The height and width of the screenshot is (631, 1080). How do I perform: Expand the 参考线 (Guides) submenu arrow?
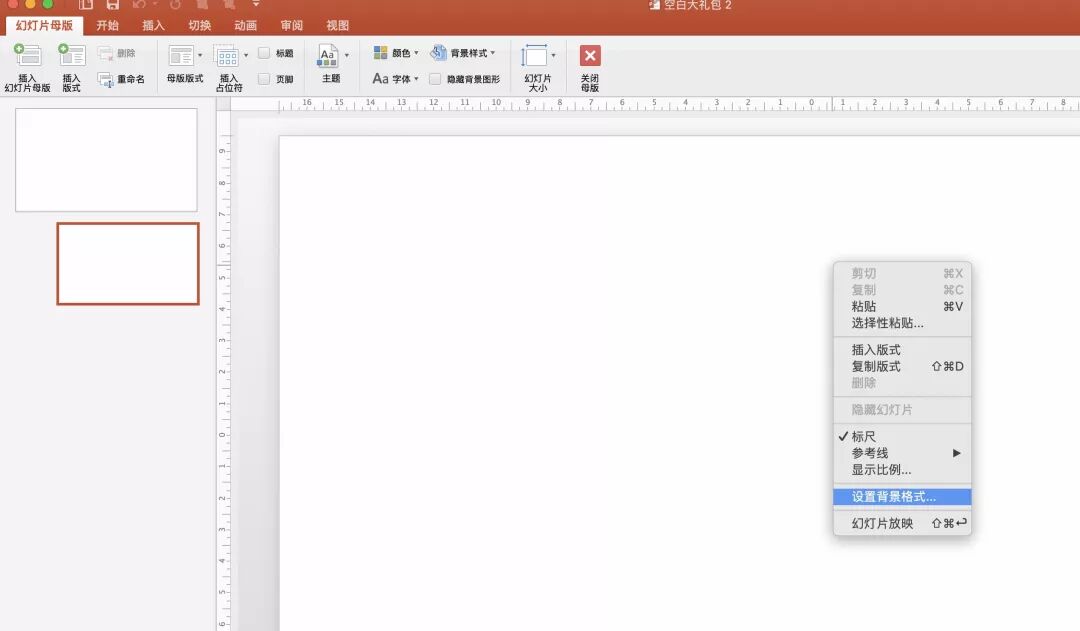point(957,453)
